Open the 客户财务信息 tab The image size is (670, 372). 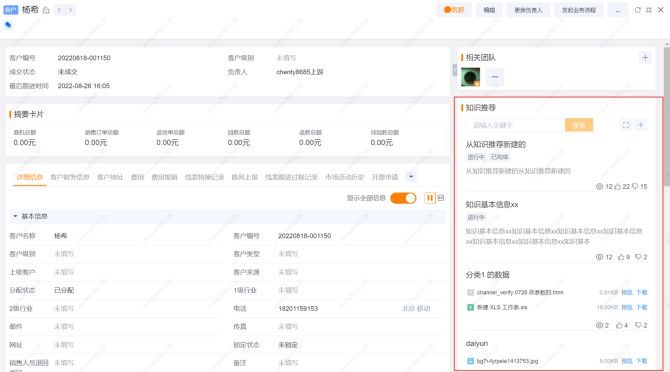(70, 177)
